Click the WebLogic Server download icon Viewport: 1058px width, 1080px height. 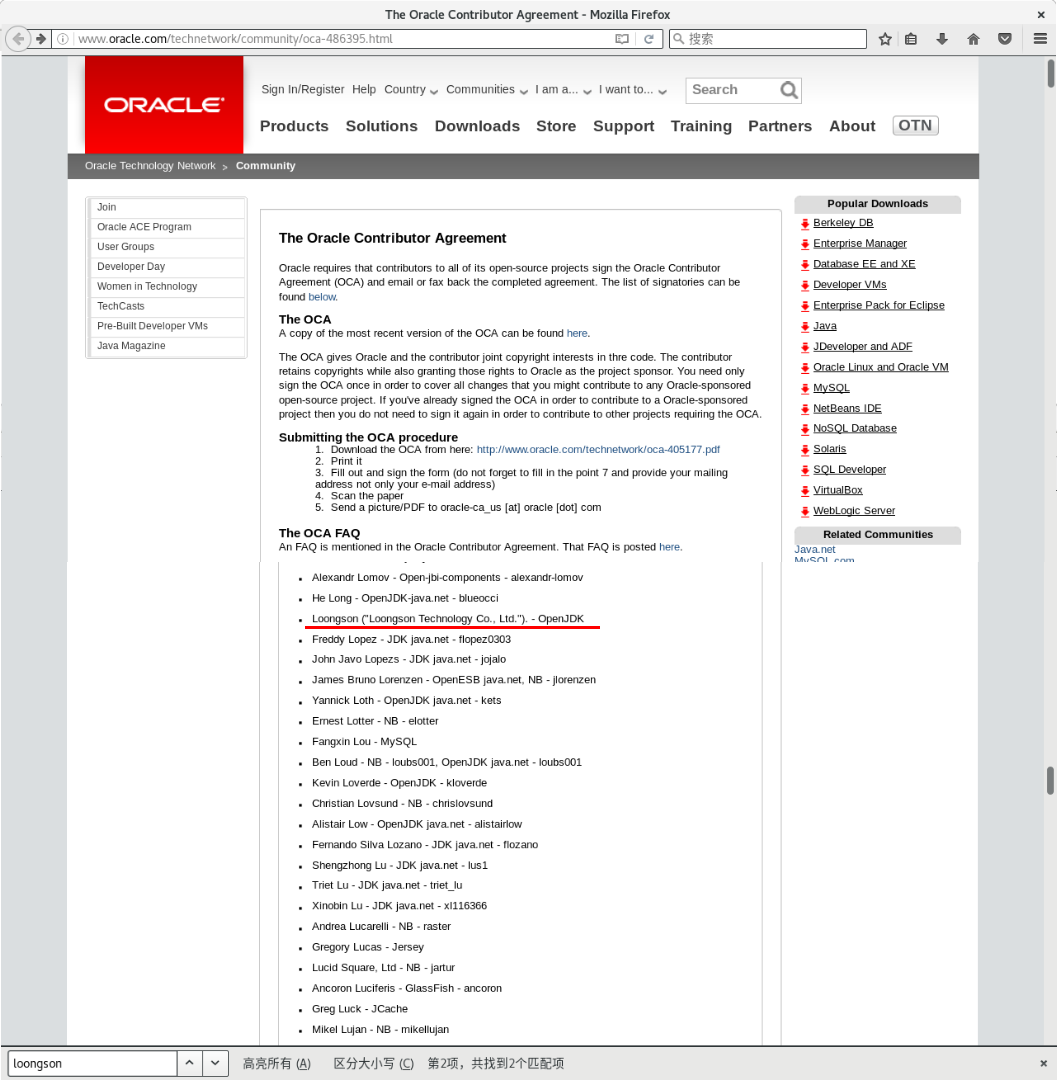(x=805, y=511)
